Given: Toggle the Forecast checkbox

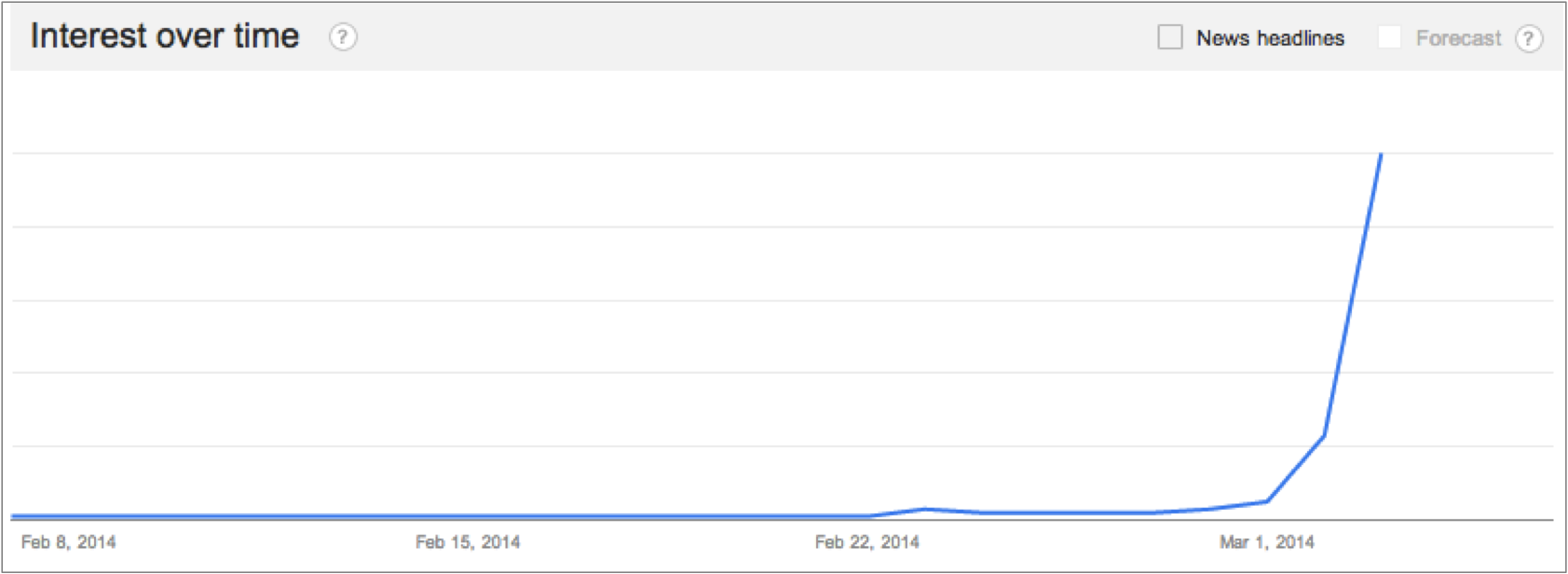Looking at the screenshot, I should 1389,37.
